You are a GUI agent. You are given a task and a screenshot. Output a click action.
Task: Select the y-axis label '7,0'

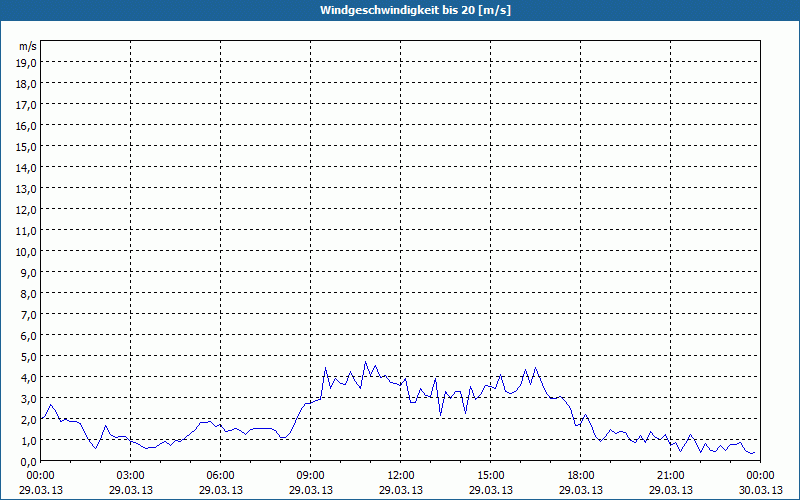click(29, 315)
